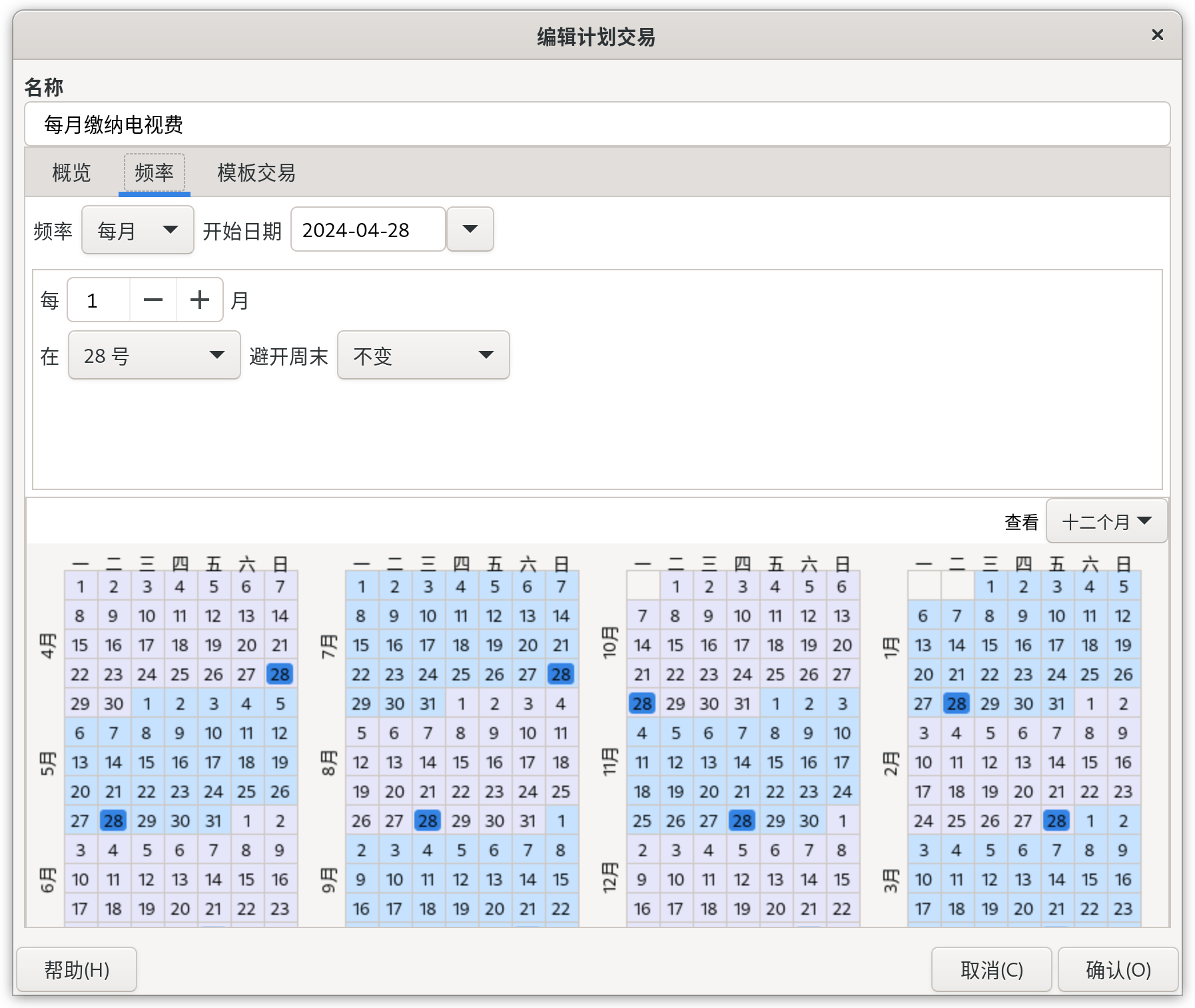Click the 12月 month label
Viewport: 1195px width, 1008px height.
(x=610, y=878)
